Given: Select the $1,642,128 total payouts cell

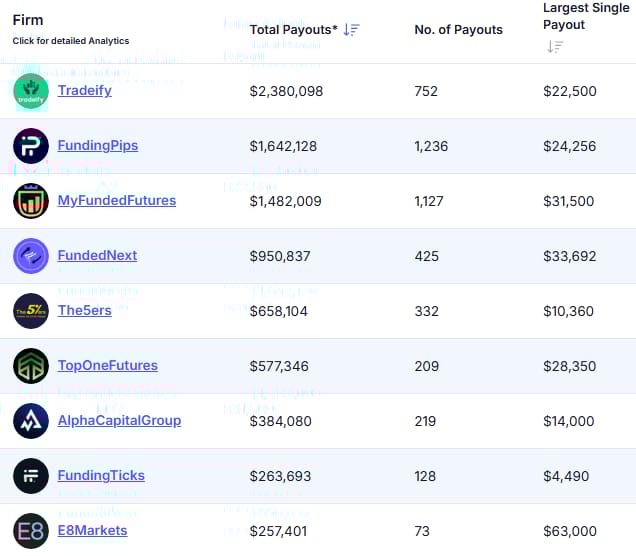Looking at the screenshot, I should (283, 146).
